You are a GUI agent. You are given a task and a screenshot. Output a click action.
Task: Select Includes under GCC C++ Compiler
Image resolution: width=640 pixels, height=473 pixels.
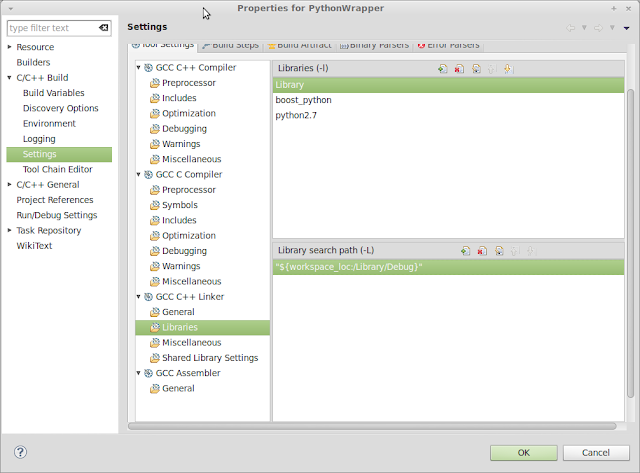pos(179,98)
